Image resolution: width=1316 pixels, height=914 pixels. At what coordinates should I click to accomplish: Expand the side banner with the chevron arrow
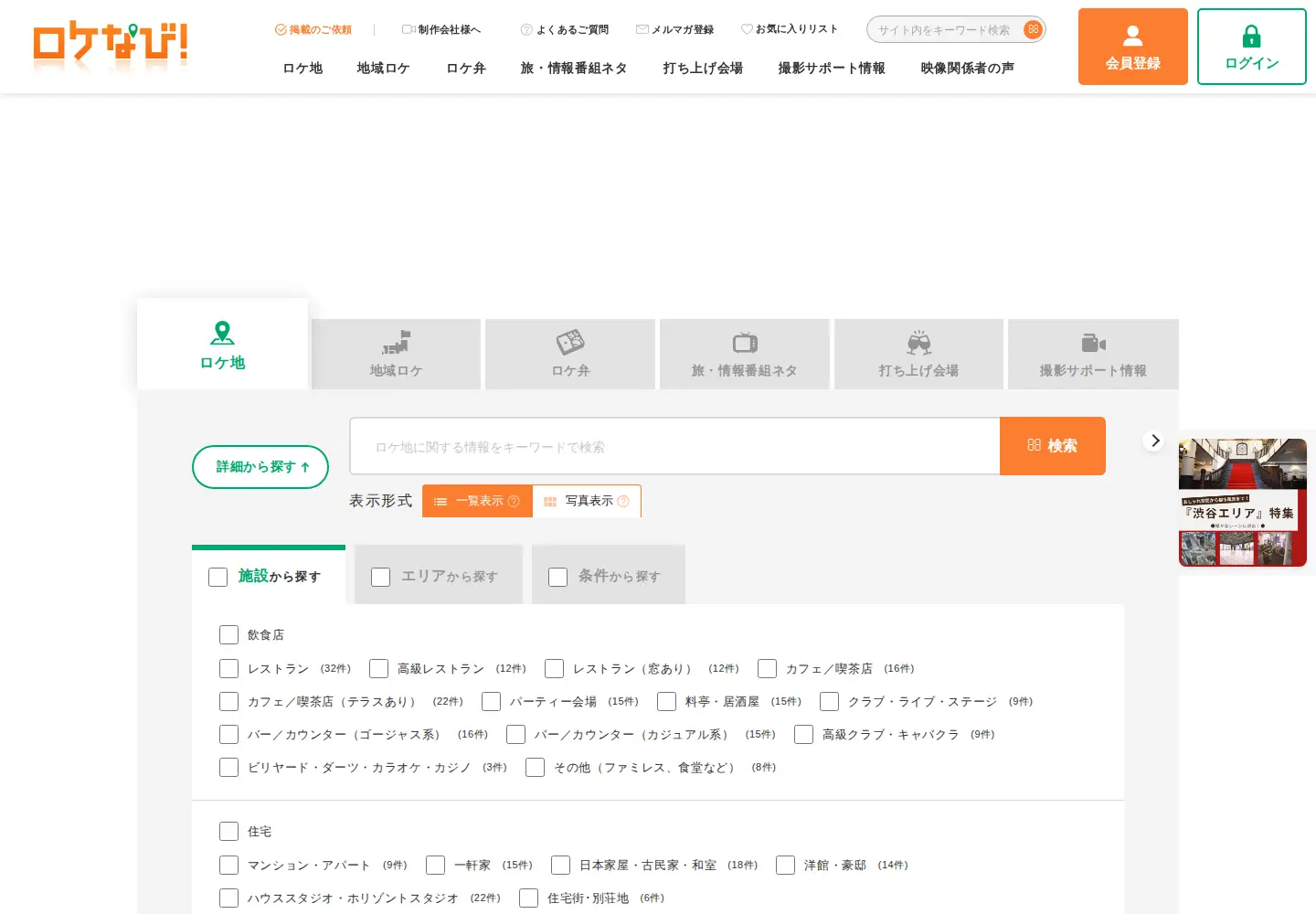click(x=1155, y=441)
